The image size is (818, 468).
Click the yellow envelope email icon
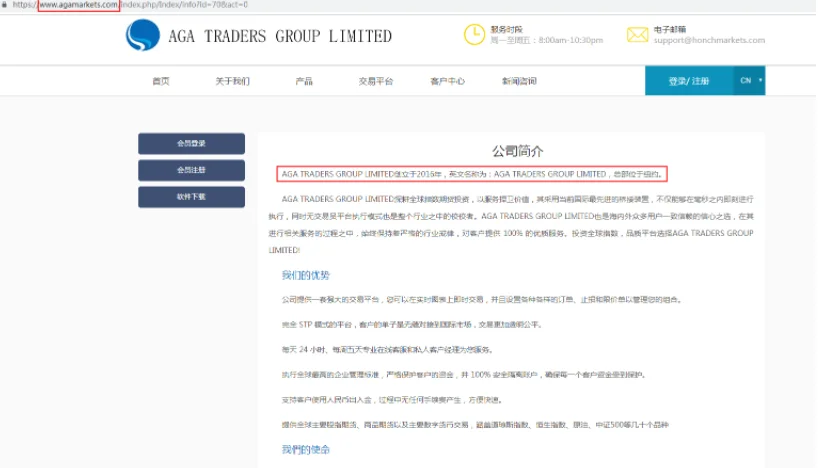(x=637, y=35)
